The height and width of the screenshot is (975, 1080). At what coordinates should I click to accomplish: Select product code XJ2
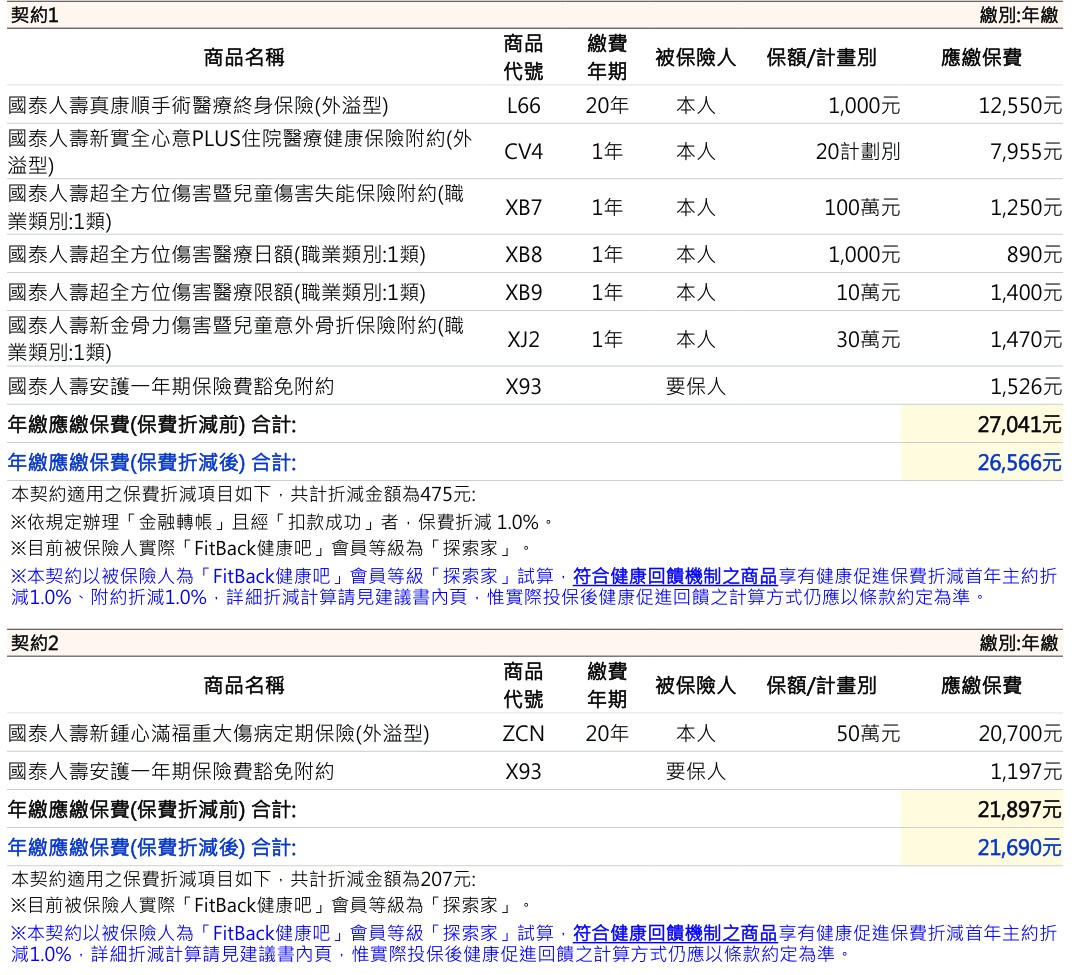(523, 339)
